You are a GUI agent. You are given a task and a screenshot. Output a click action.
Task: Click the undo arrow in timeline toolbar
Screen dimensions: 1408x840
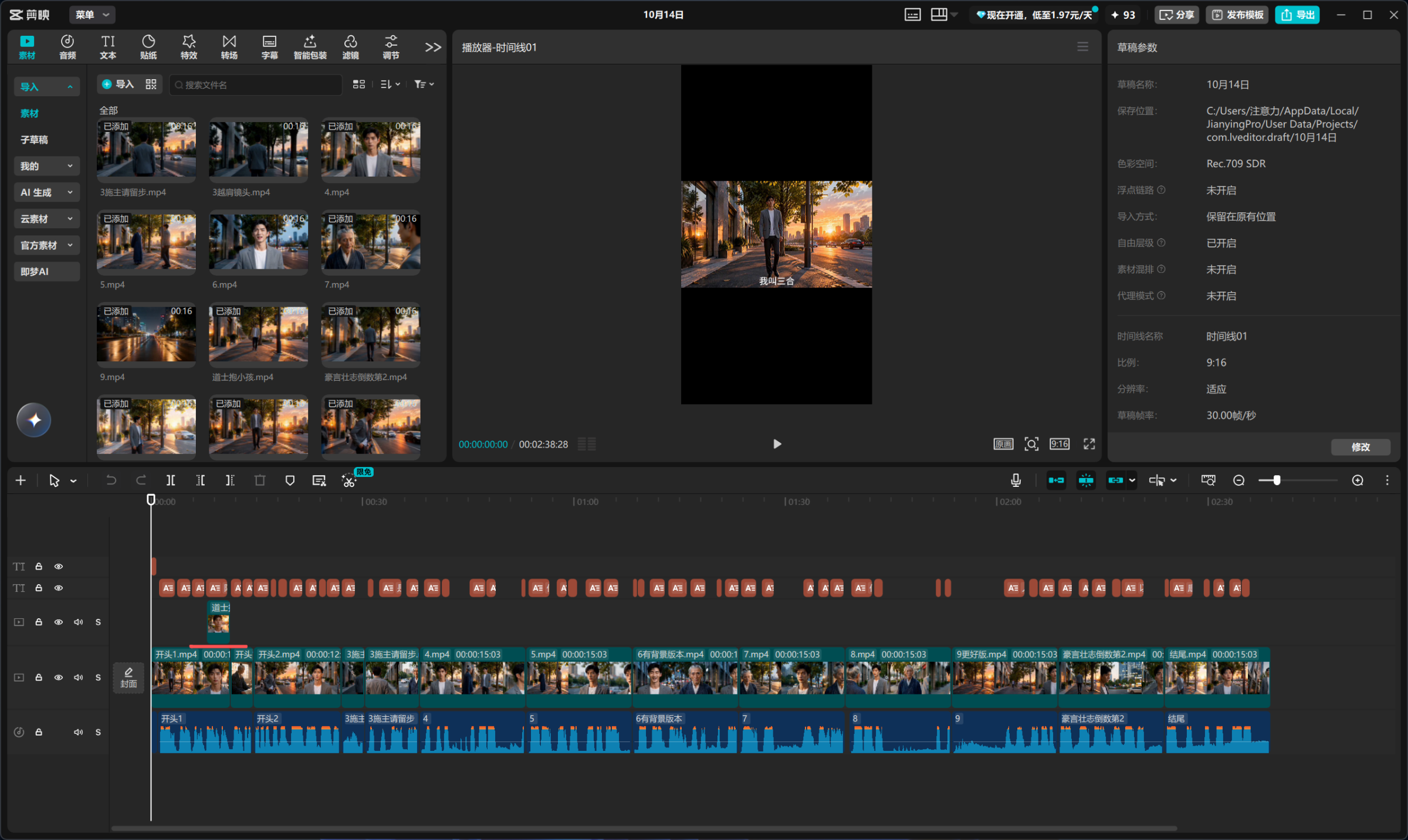[x=111, y=480]
